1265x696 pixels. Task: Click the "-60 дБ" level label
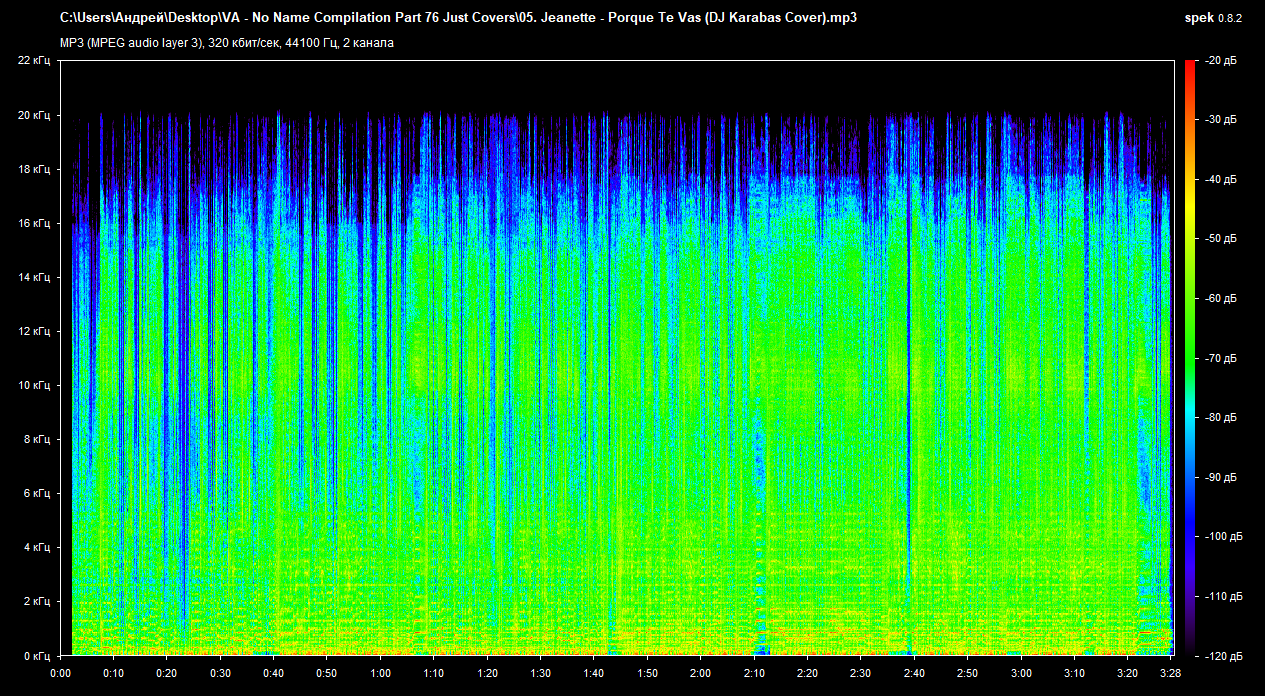[x=1221, y=299]
